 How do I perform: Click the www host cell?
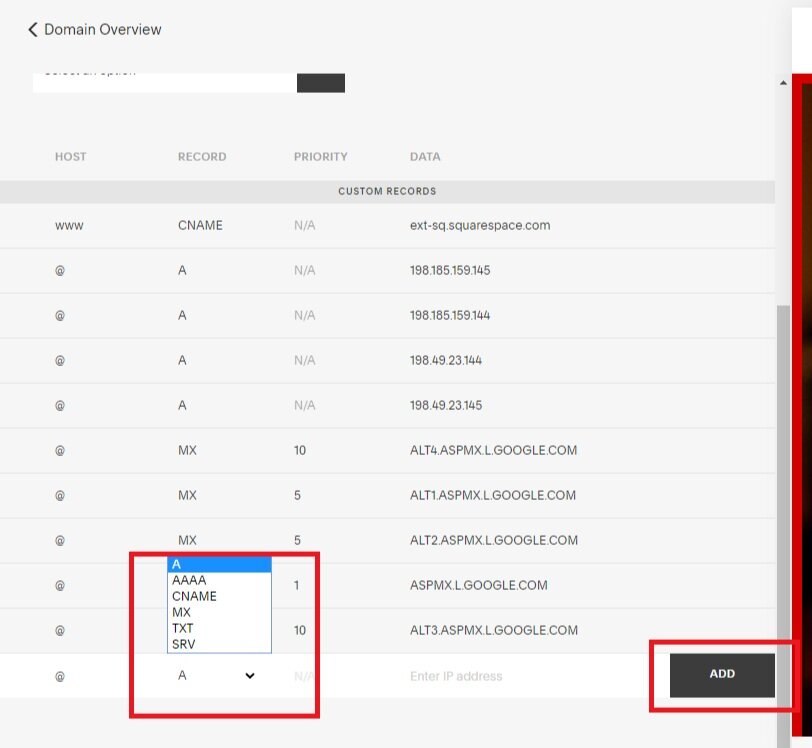coord(69,226)
